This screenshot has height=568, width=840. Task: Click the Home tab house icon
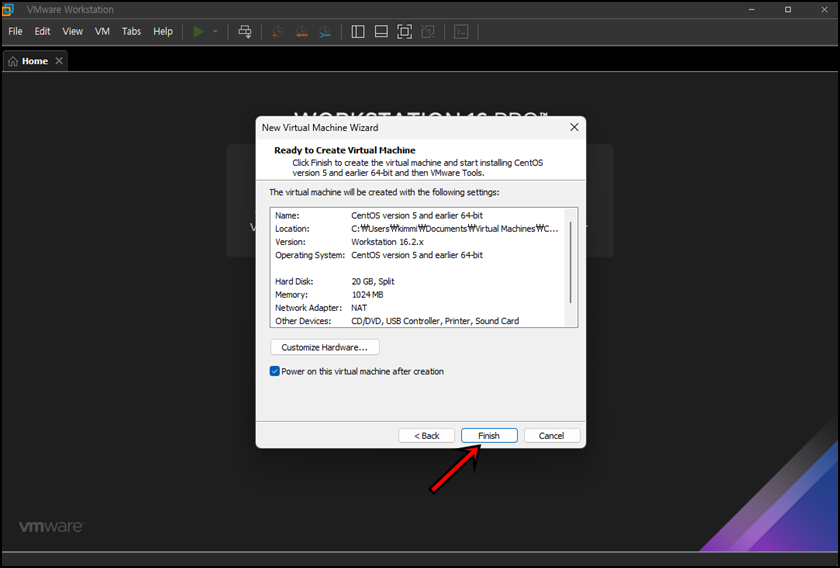click(13, 61)
